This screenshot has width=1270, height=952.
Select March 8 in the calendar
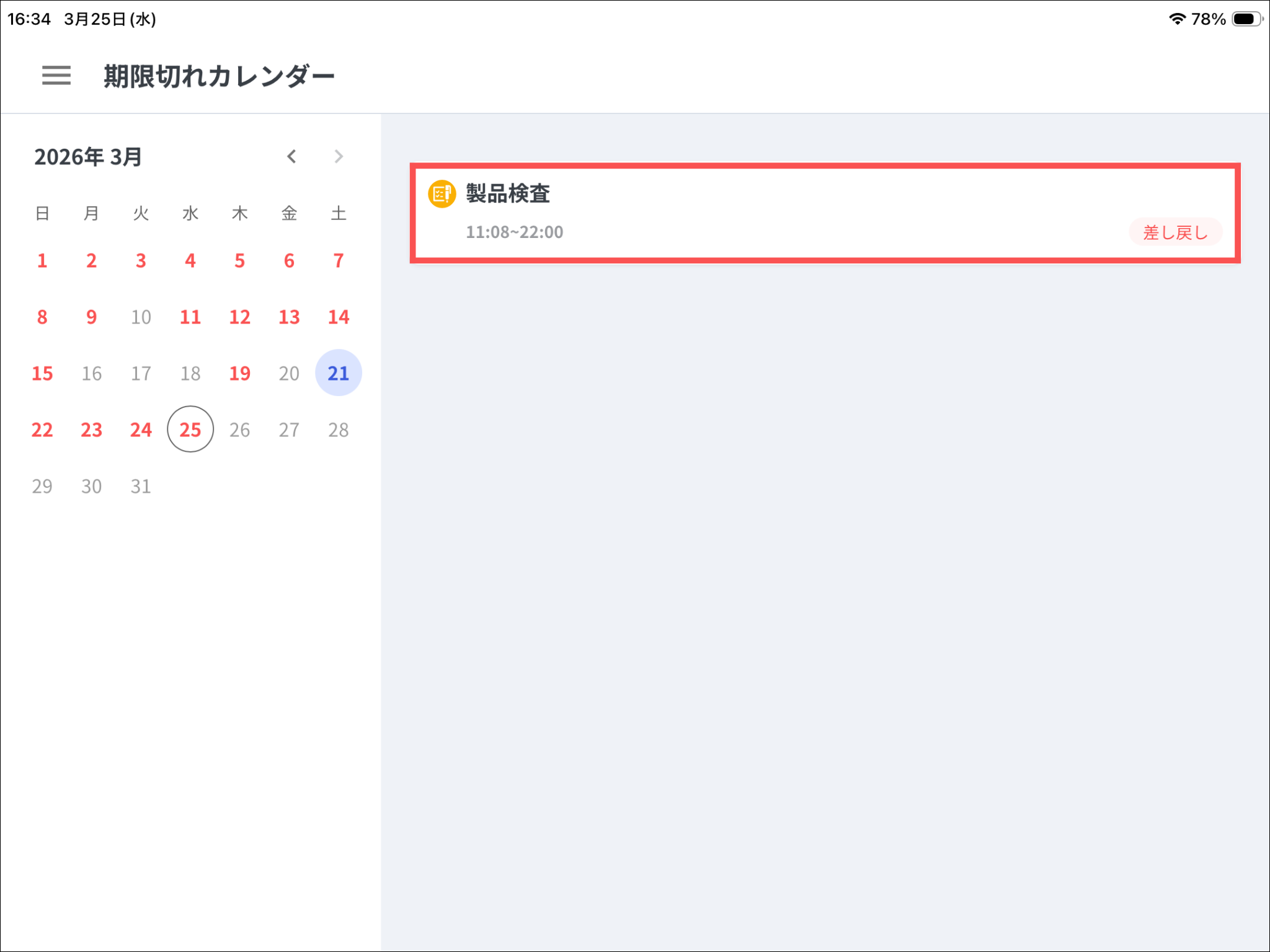coord(42,317)
